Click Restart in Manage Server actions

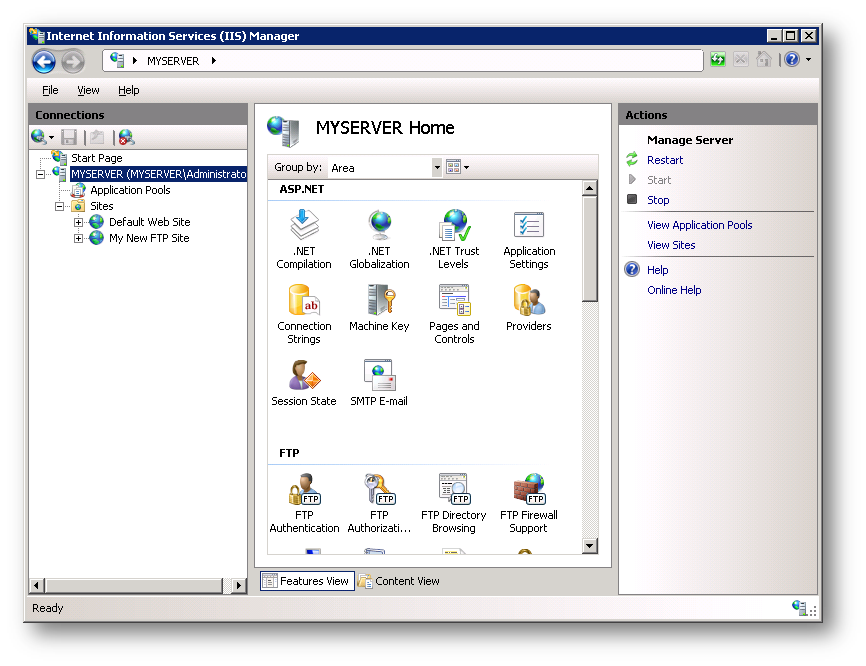point(665,160)
